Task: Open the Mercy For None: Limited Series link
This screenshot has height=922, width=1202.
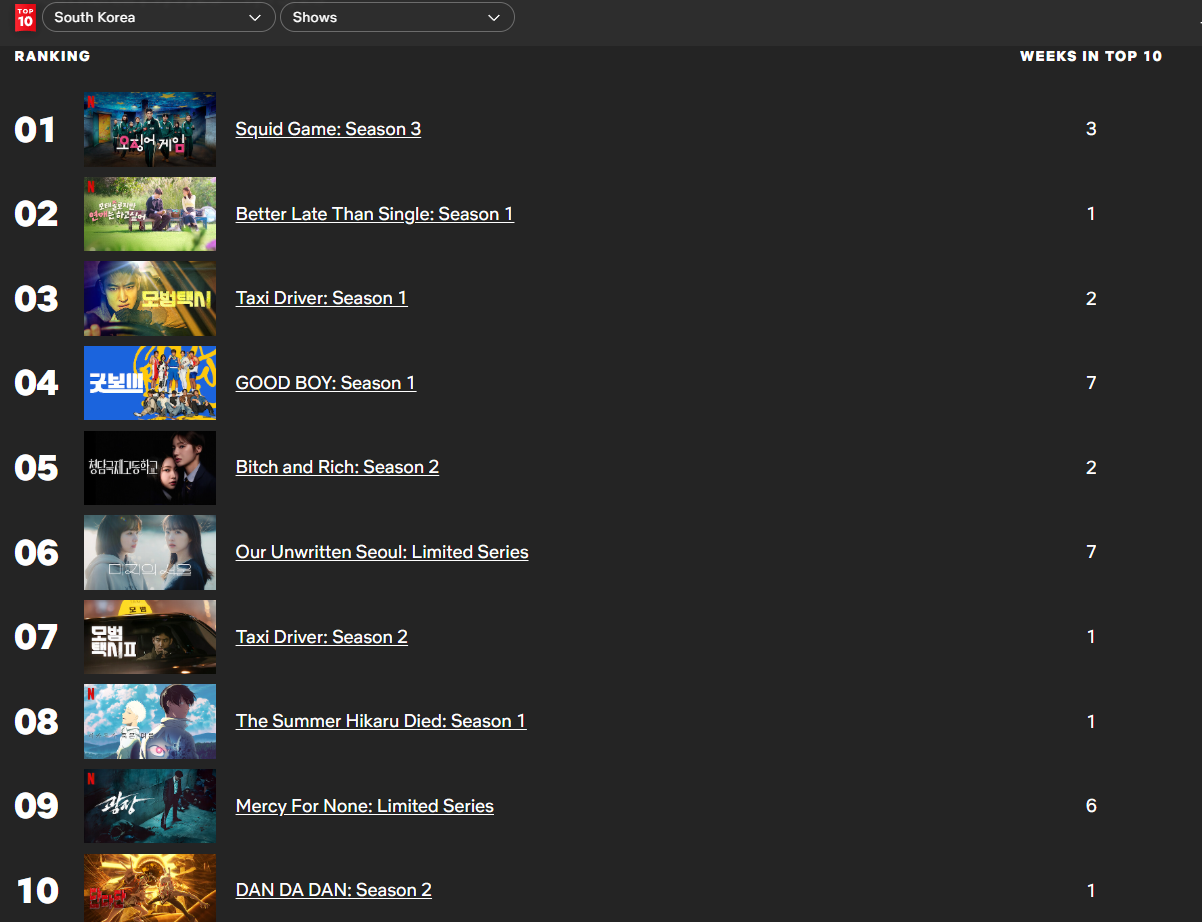Action: click(x=365, y=806)
